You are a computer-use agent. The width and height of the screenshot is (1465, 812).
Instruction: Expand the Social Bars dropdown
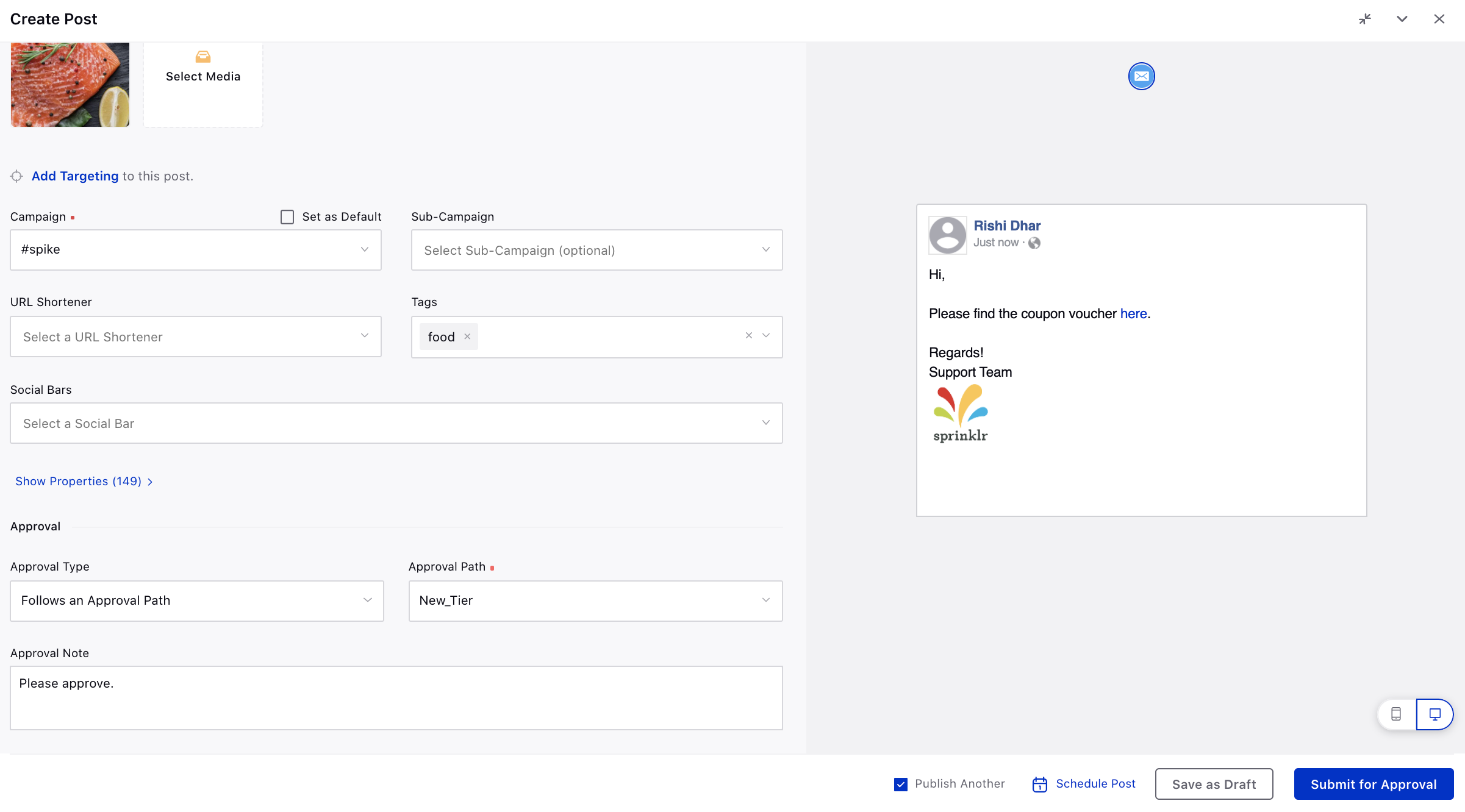pos(764,421)
